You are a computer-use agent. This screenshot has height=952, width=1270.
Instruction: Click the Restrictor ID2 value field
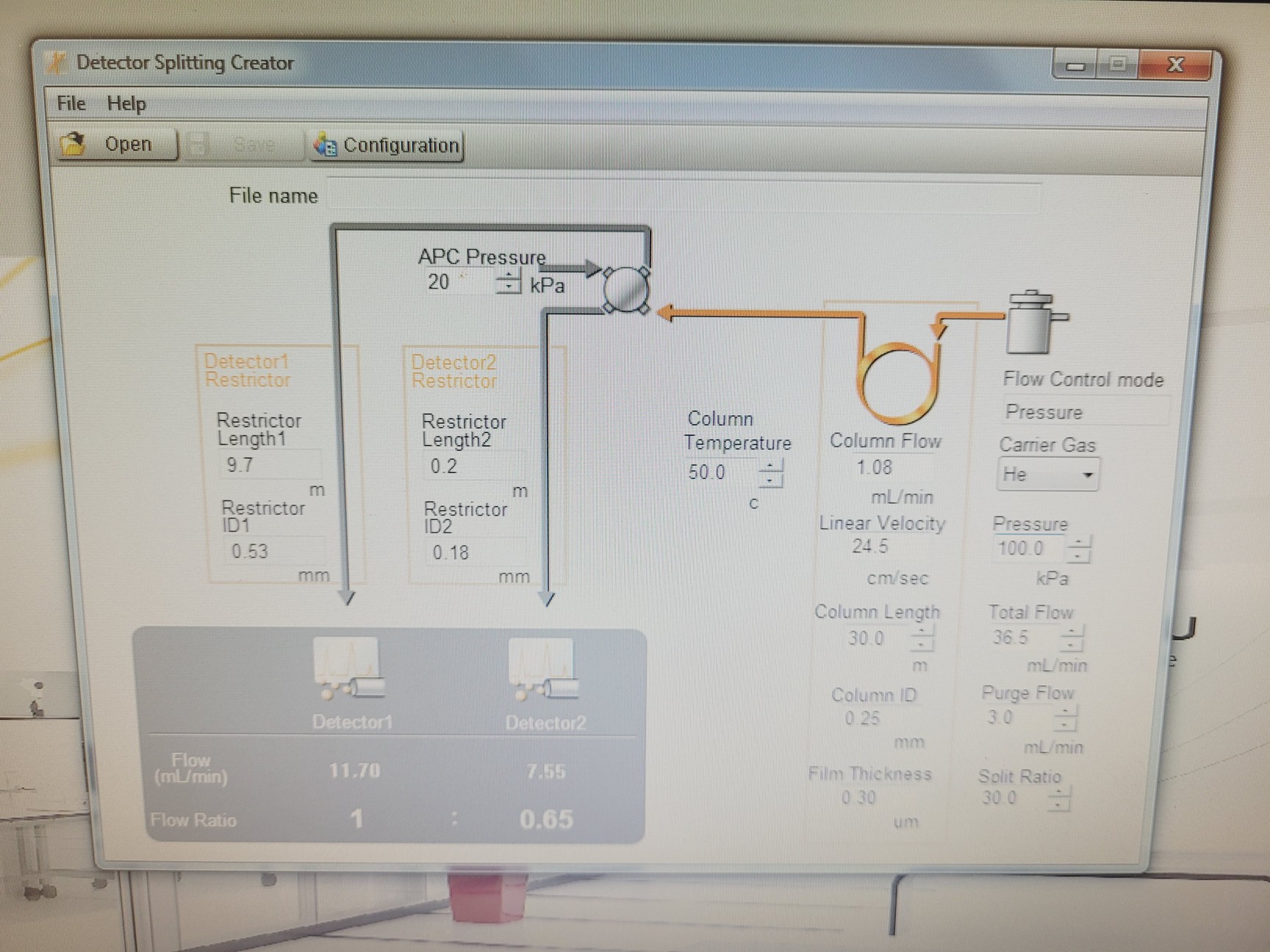click(x=474, y=552)
